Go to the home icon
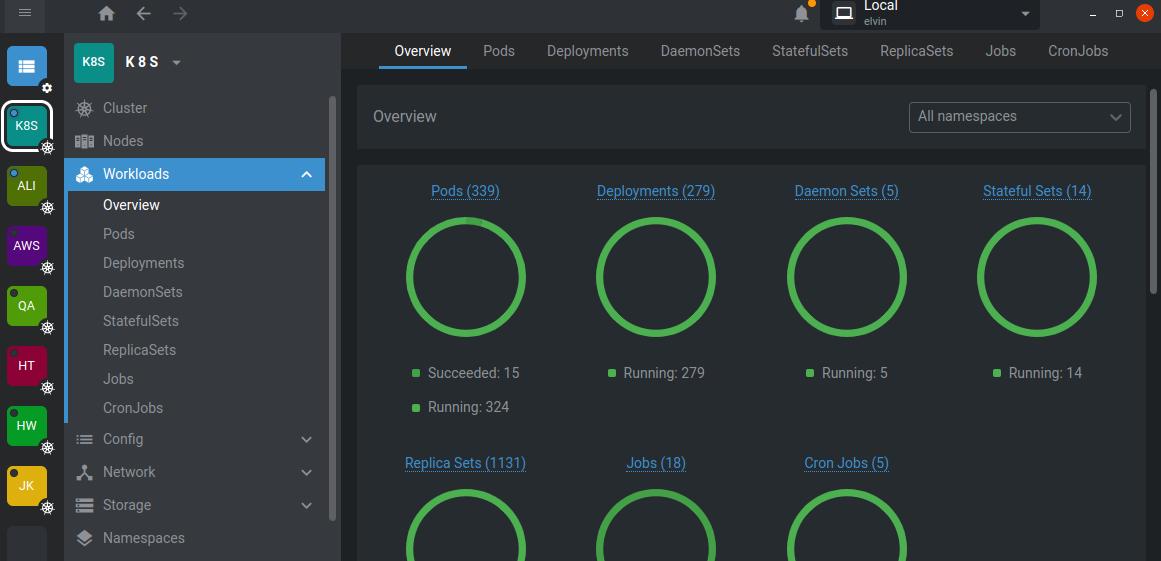 click(107, 13)
